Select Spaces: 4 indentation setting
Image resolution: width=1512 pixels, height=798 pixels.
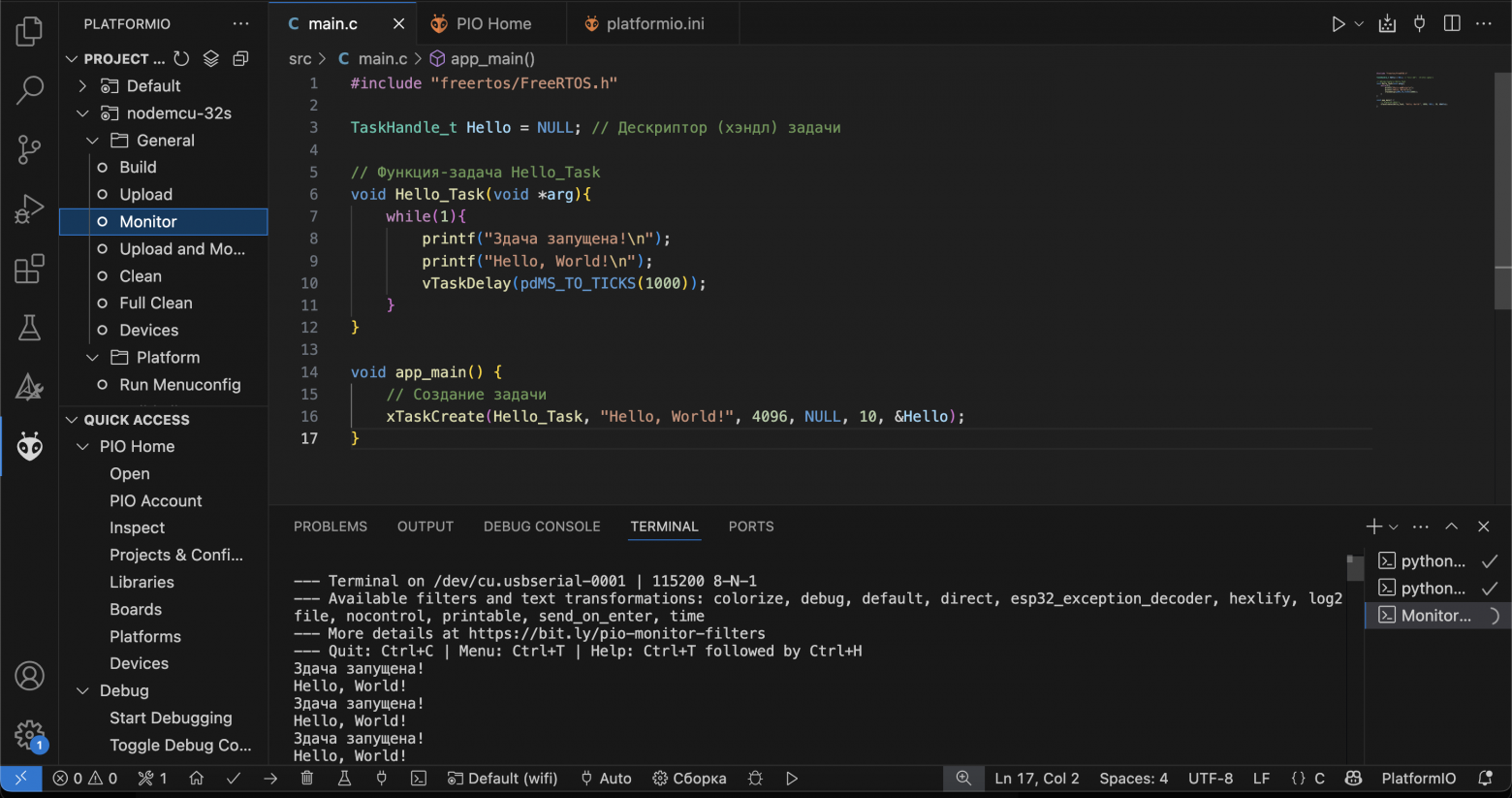tap(1133, 778)
